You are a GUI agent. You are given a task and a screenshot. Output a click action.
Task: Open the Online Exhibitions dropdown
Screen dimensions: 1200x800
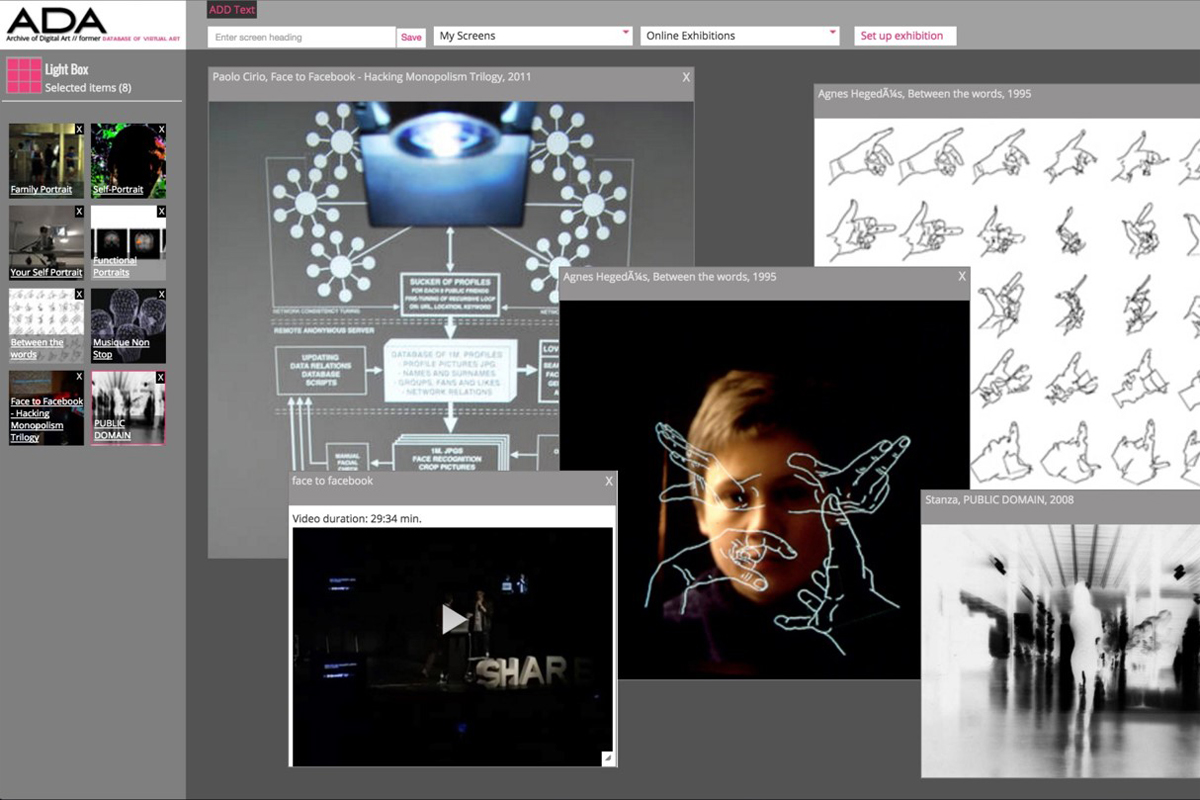click(738, 35)
